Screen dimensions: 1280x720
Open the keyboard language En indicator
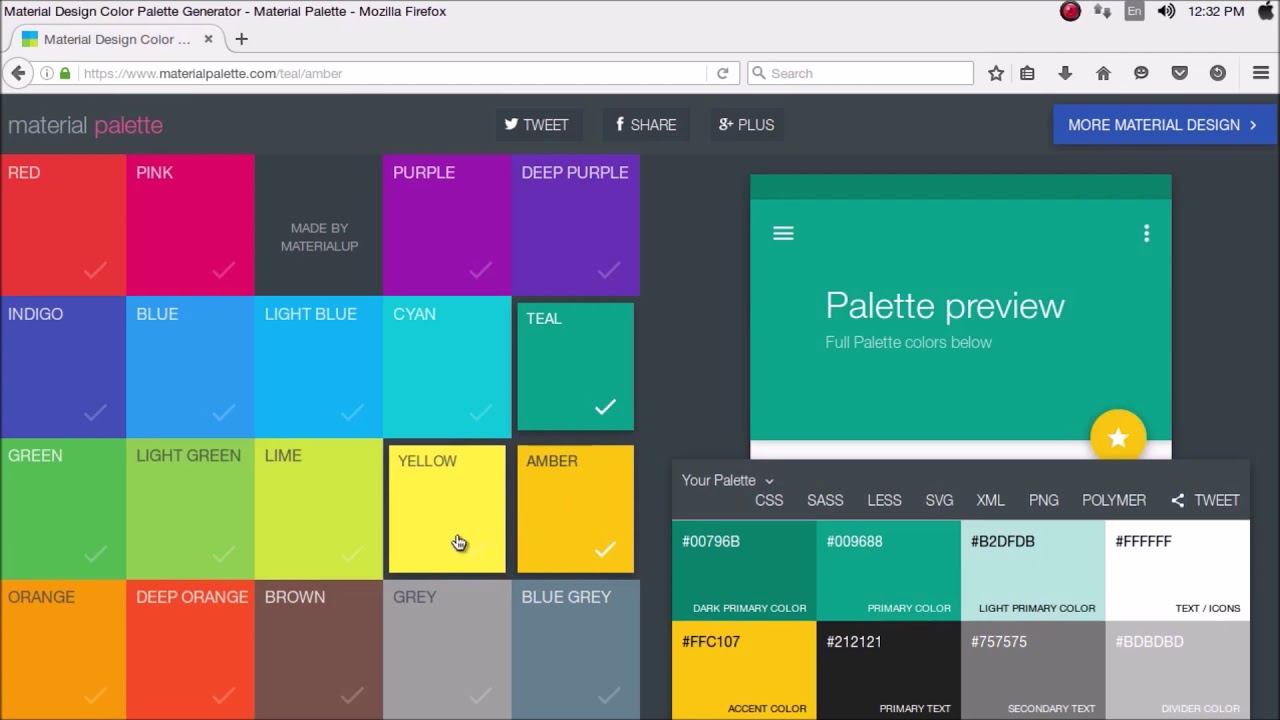(x=1134, y=12)
